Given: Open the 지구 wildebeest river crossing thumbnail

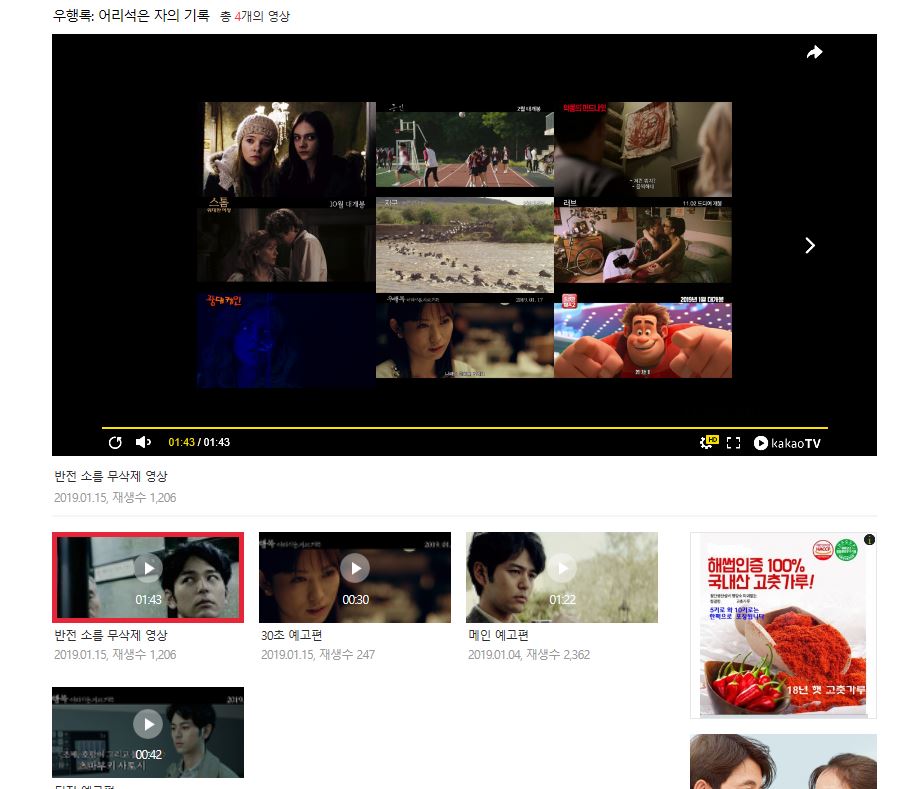Looking at the screenshot, I should coord(465,245).
